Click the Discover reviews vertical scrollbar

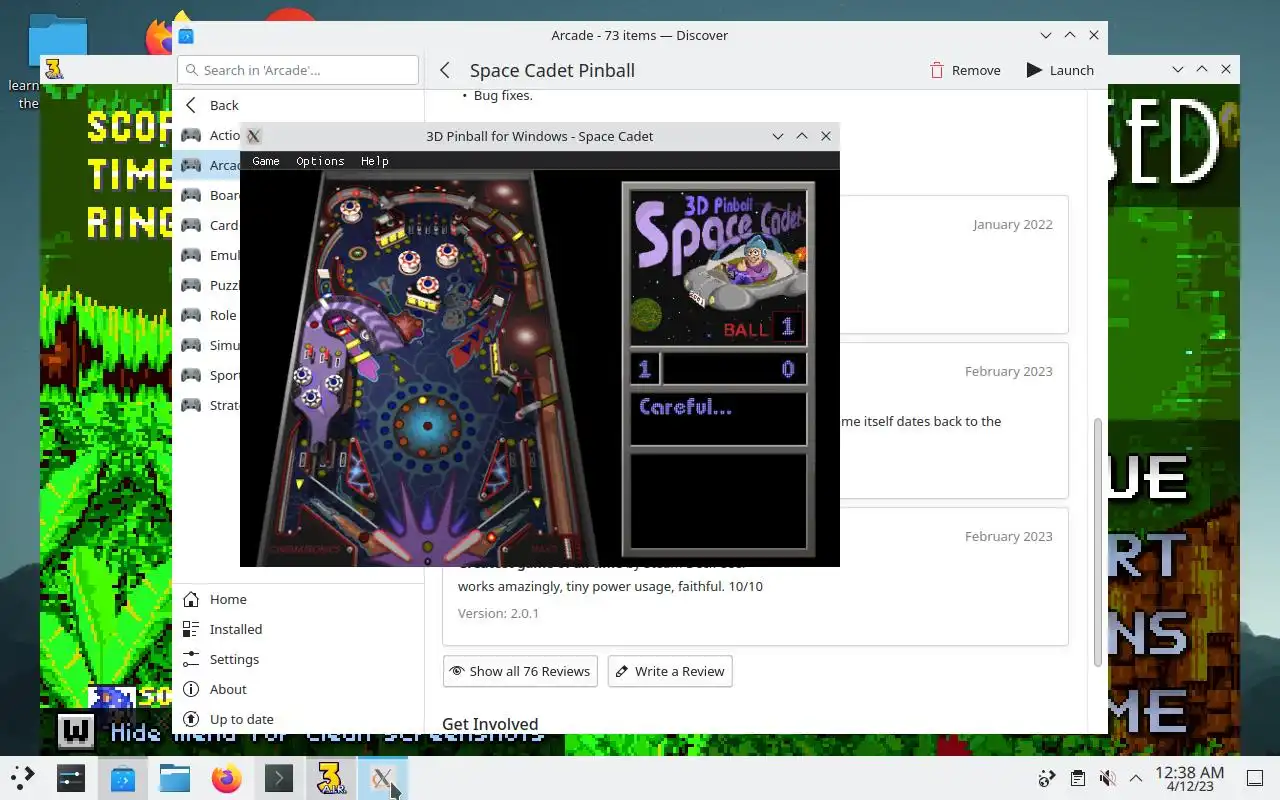tap(1097, 540)
